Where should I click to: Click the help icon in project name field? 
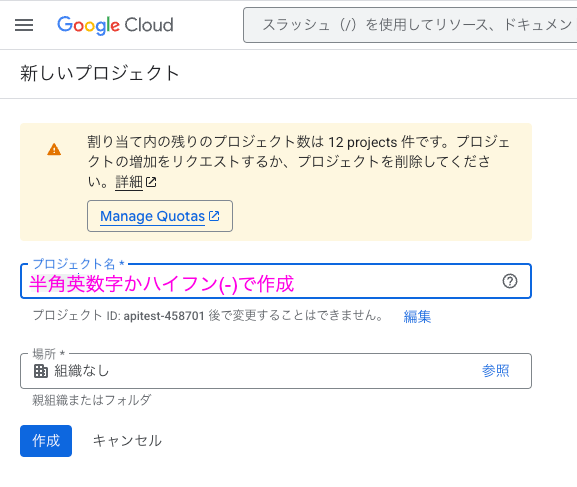pyautogui.click(x=510, y=281)
